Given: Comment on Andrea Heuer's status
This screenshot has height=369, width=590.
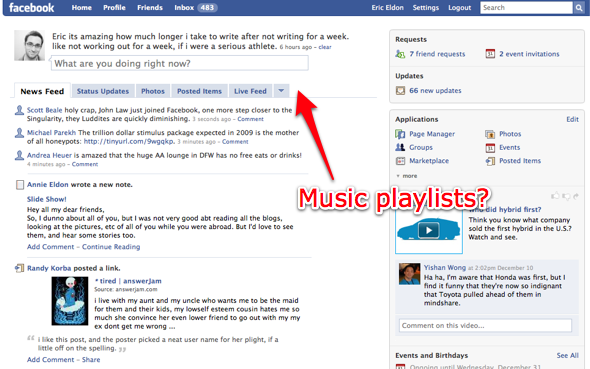Looking at the screenshot, I should [85, 164].
